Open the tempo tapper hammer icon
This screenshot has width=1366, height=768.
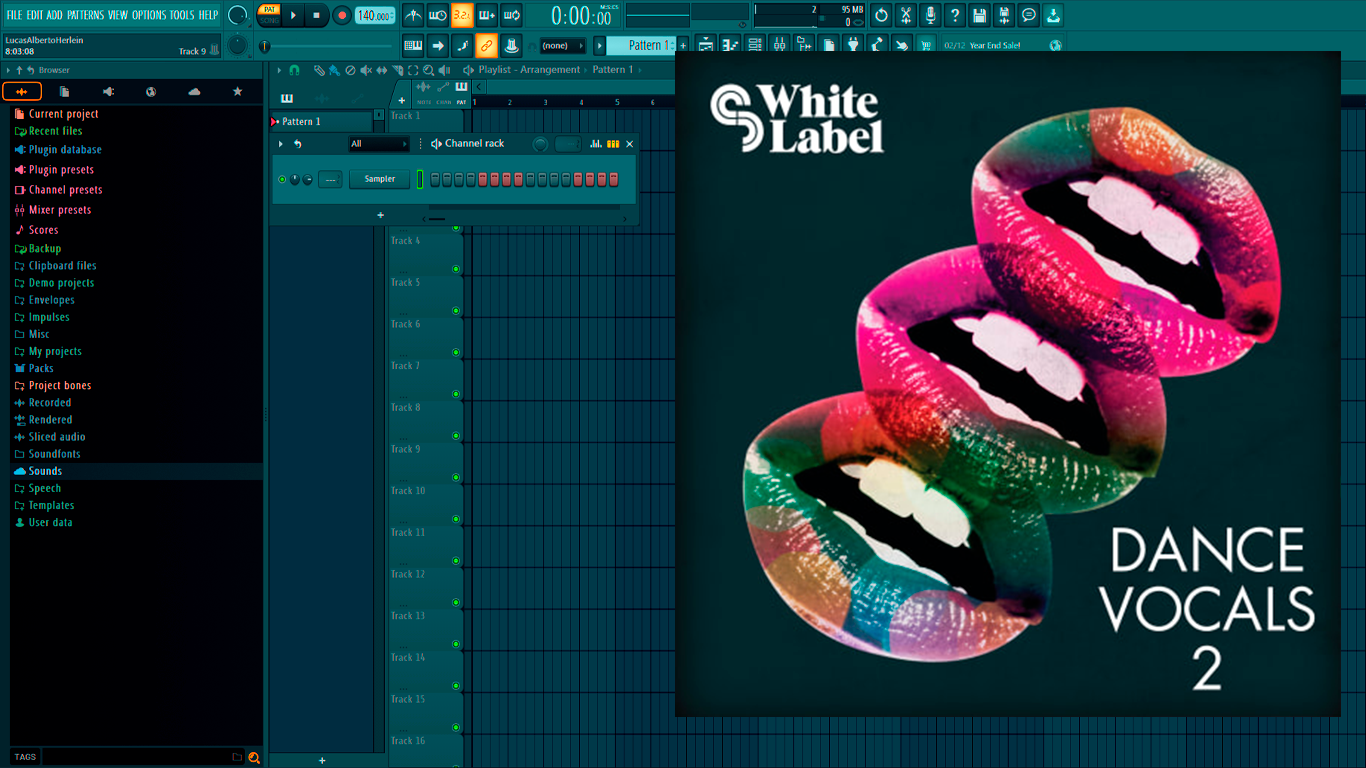pyautogui.click(x=878, y=45)
